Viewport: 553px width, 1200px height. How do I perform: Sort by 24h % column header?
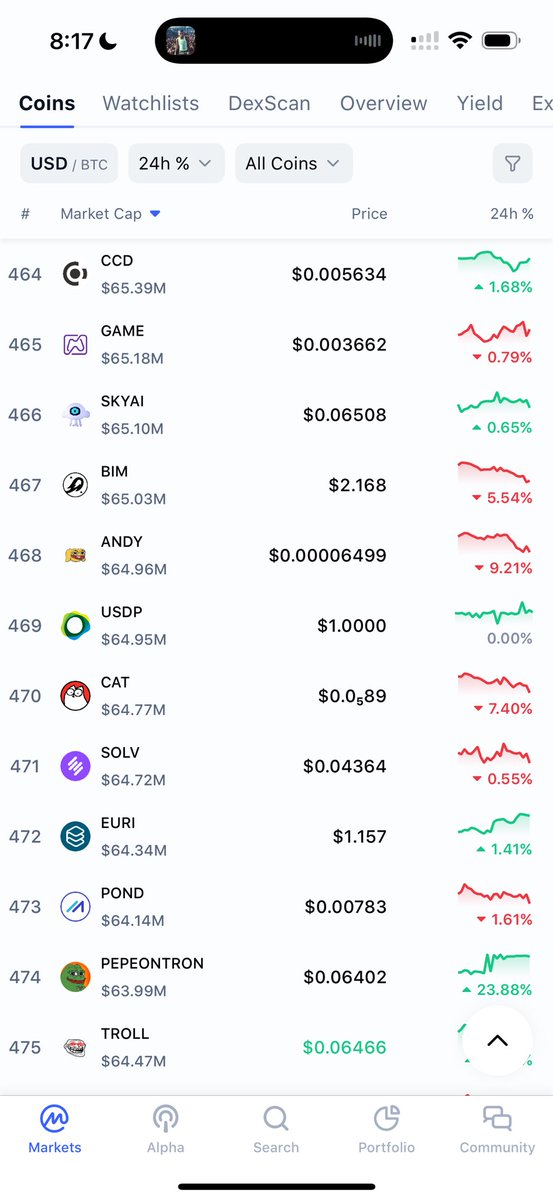[511, 214]
